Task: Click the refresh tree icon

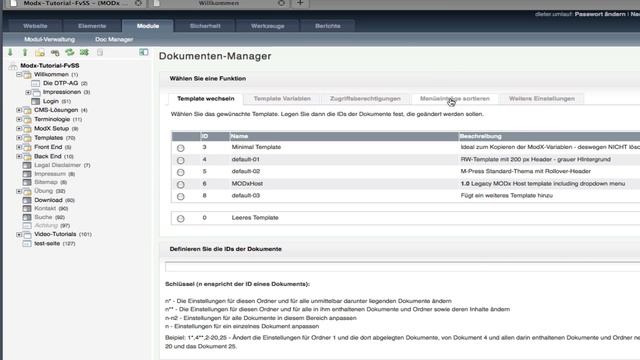Action: [x=70, y=52]
